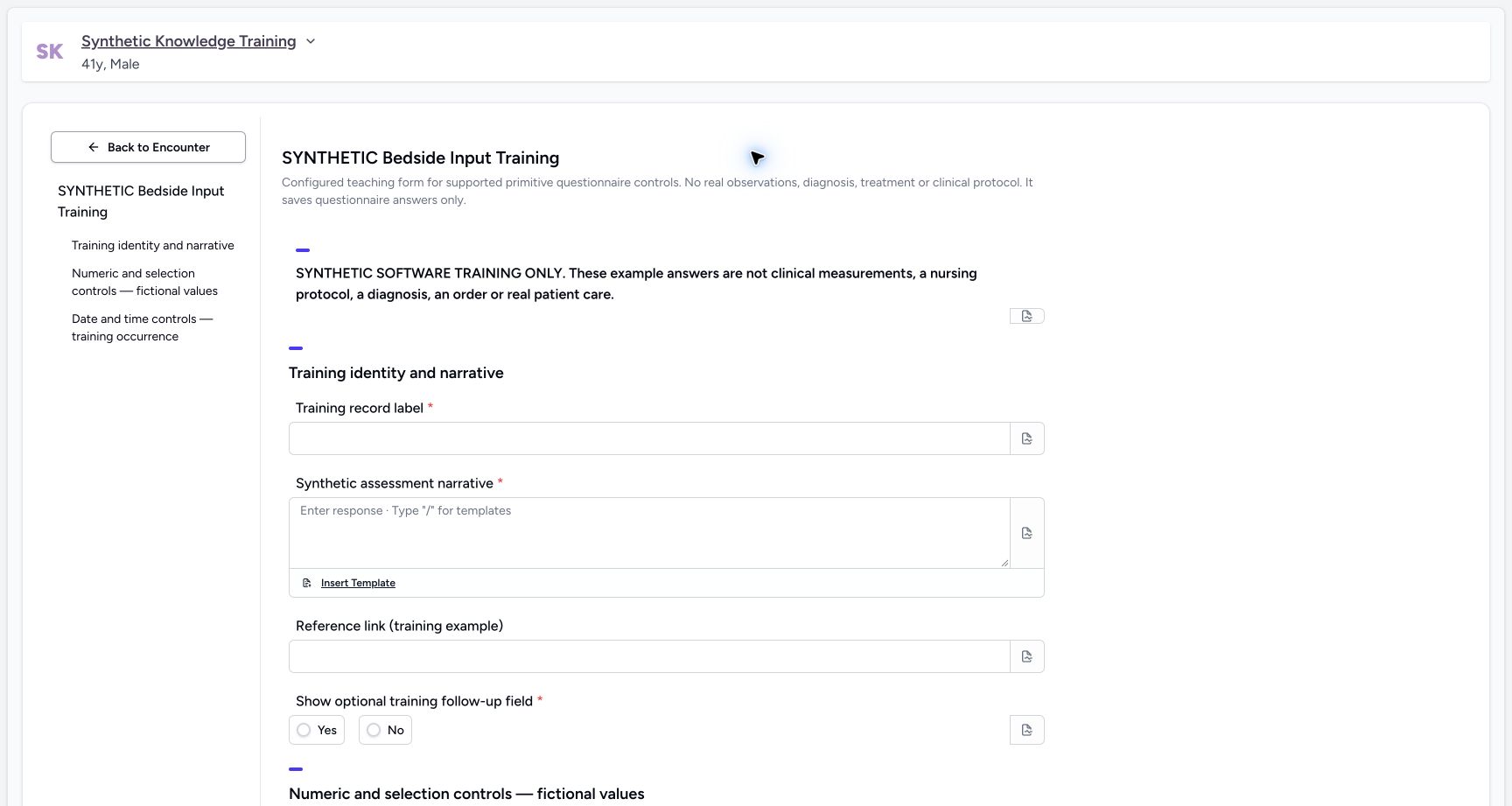Focus the Synthetic assessment narrative textarea
The width and height of the screenshot is (1512, 806).
649,533
